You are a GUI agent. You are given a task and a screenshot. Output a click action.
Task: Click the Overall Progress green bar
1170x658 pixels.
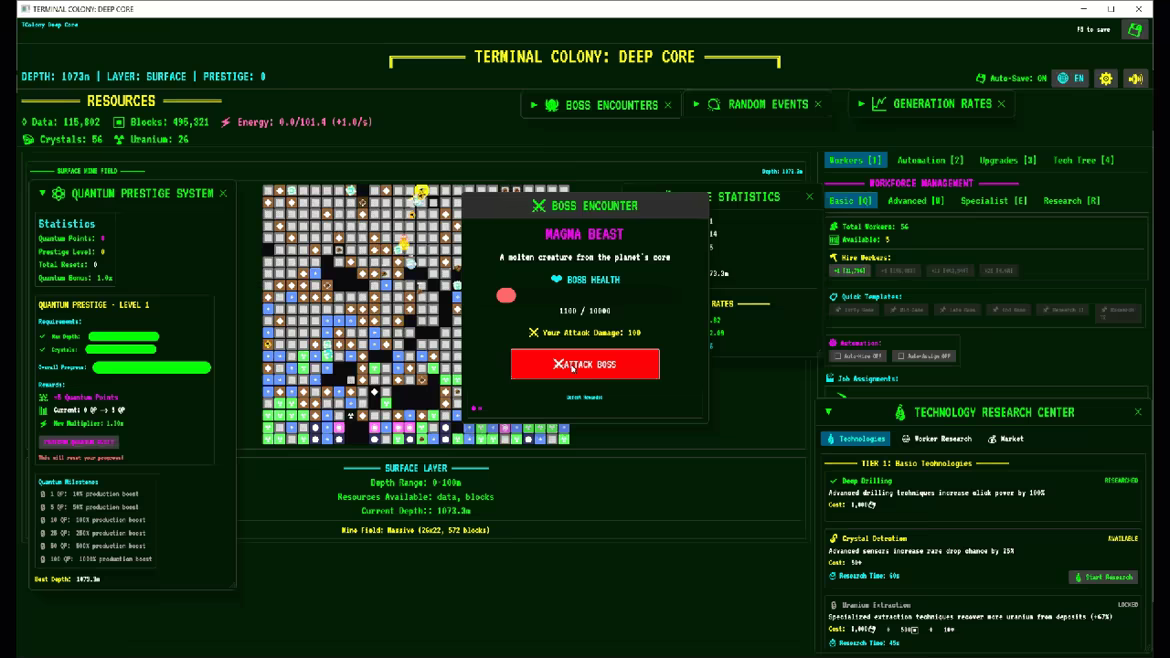(x=151, y=367)
